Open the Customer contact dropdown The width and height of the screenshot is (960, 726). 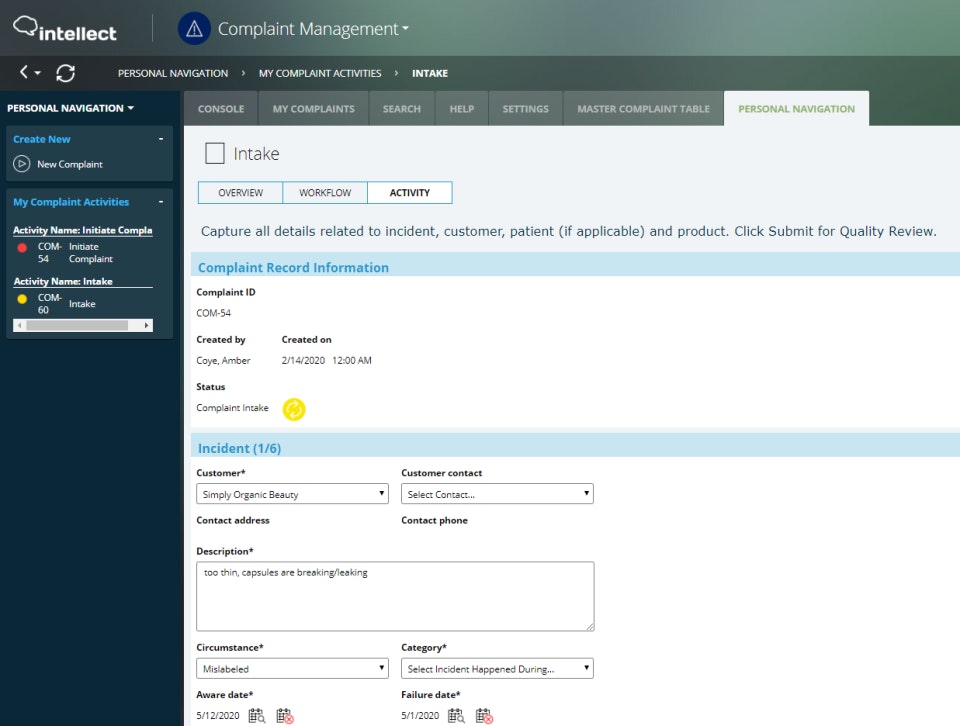(x=497, y=493)
